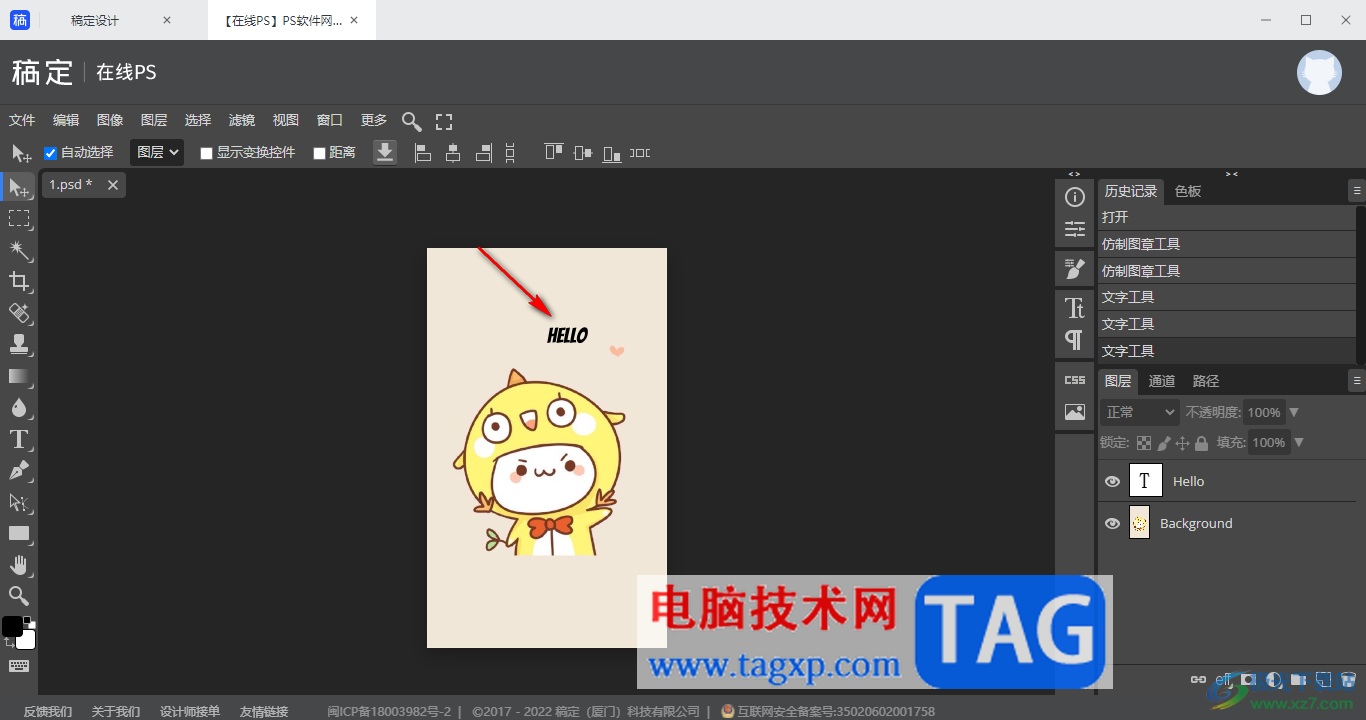Open the history panel options menu
1366x720 pixels.
point(1357,190)
